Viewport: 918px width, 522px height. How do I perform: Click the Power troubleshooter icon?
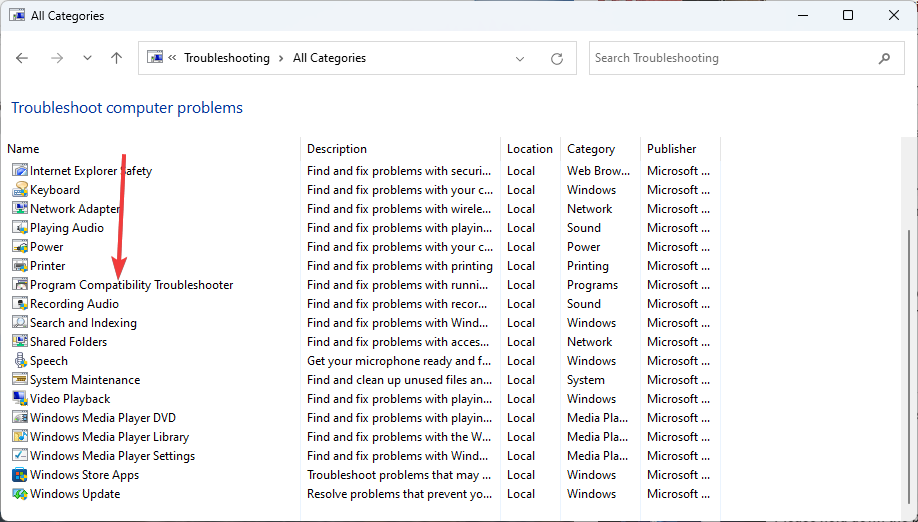coord(20,247)
